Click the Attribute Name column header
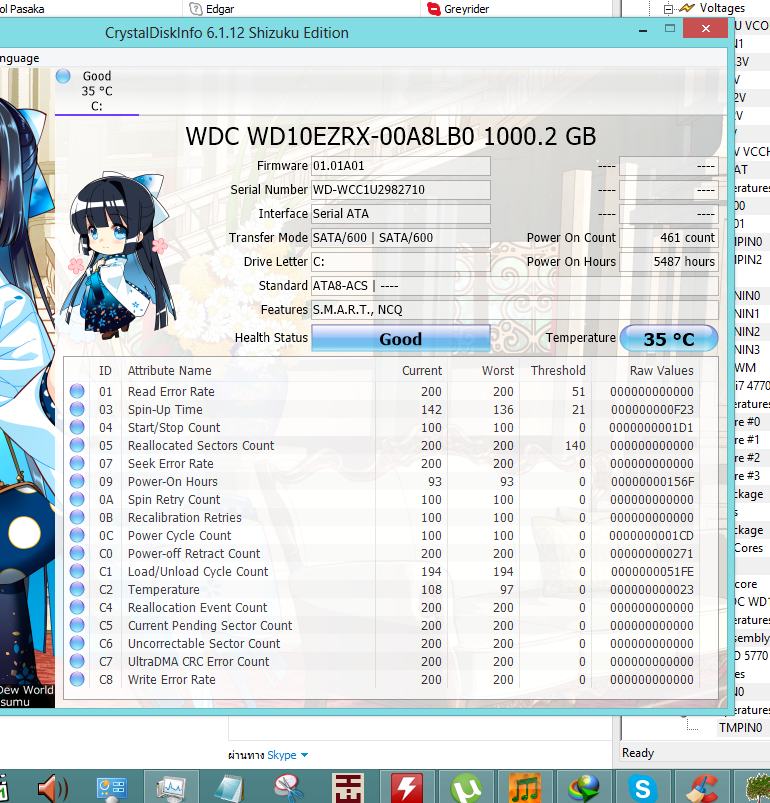 tap(169, 370)
